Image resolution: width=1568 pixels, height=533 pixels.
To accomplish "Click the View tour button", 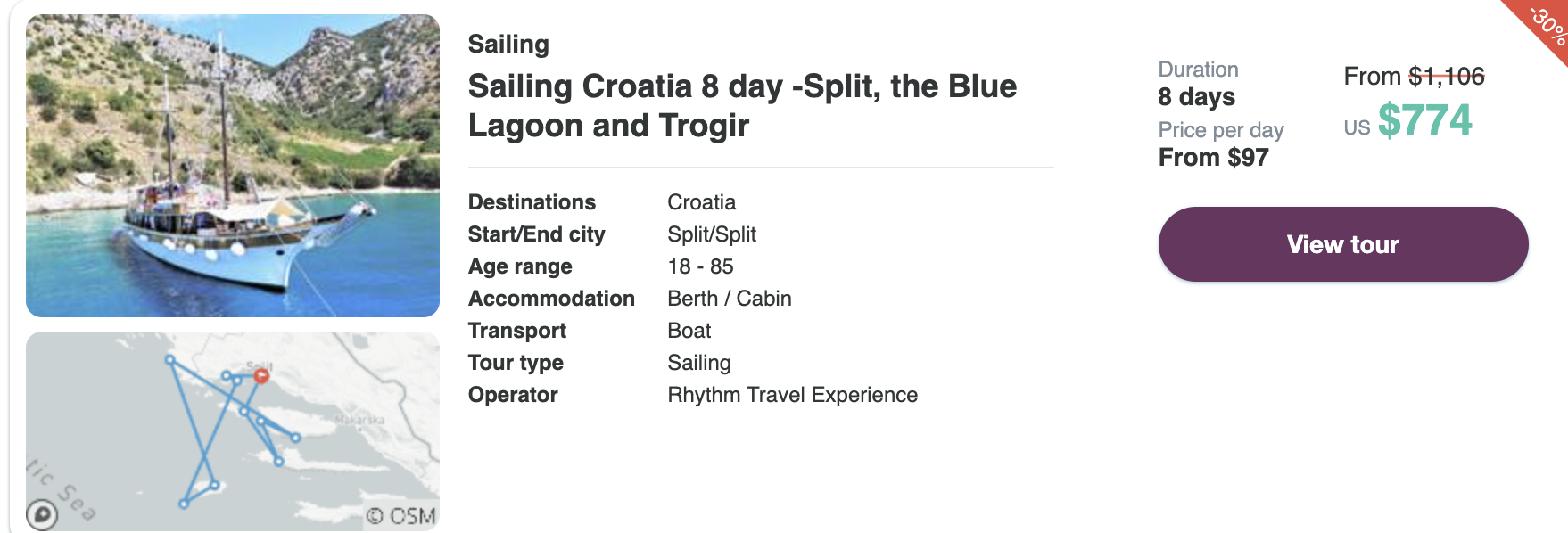I will tap(1342, 244).
